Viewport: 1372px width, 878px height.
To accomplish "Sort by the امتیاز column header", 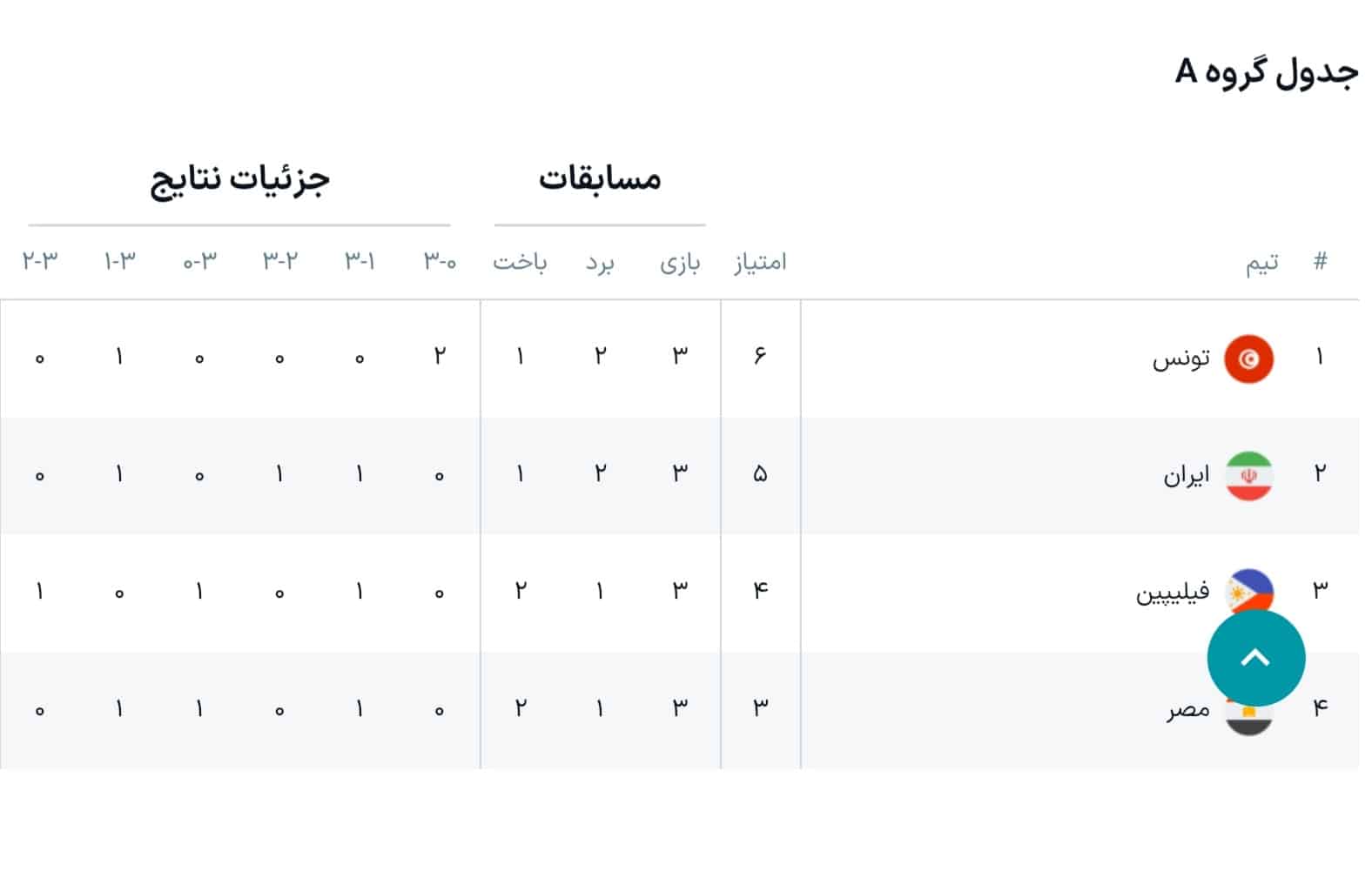I will click(x=760, y=262).
